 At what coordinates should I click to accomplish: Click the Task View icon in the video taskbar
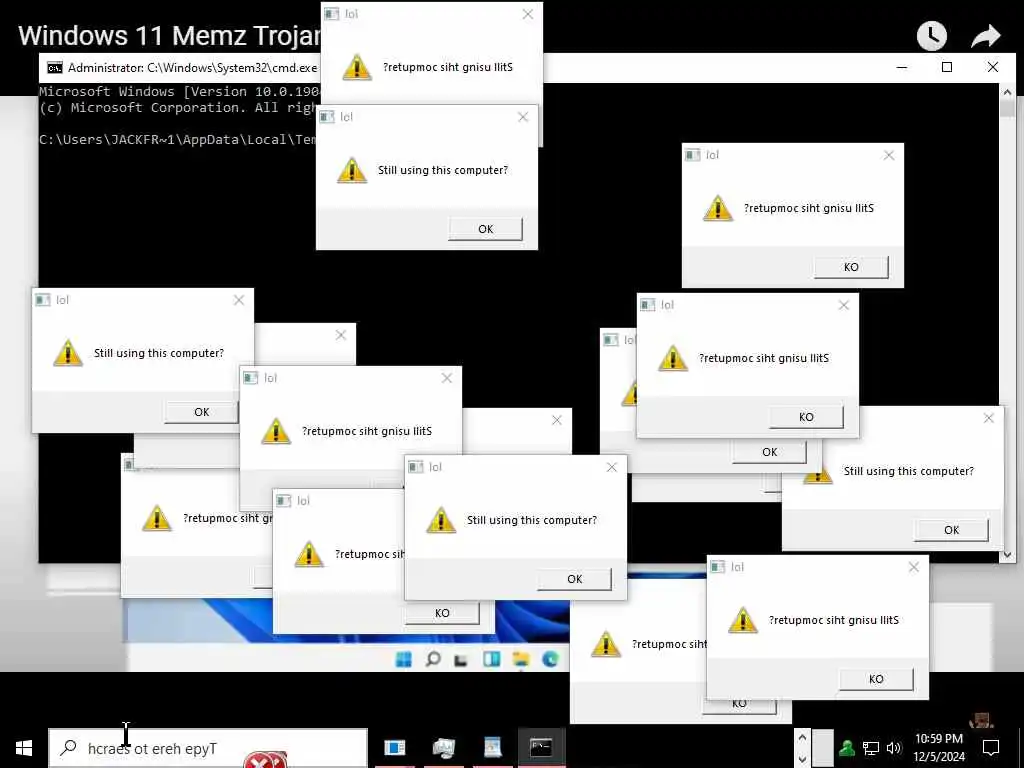click(461, 660)
